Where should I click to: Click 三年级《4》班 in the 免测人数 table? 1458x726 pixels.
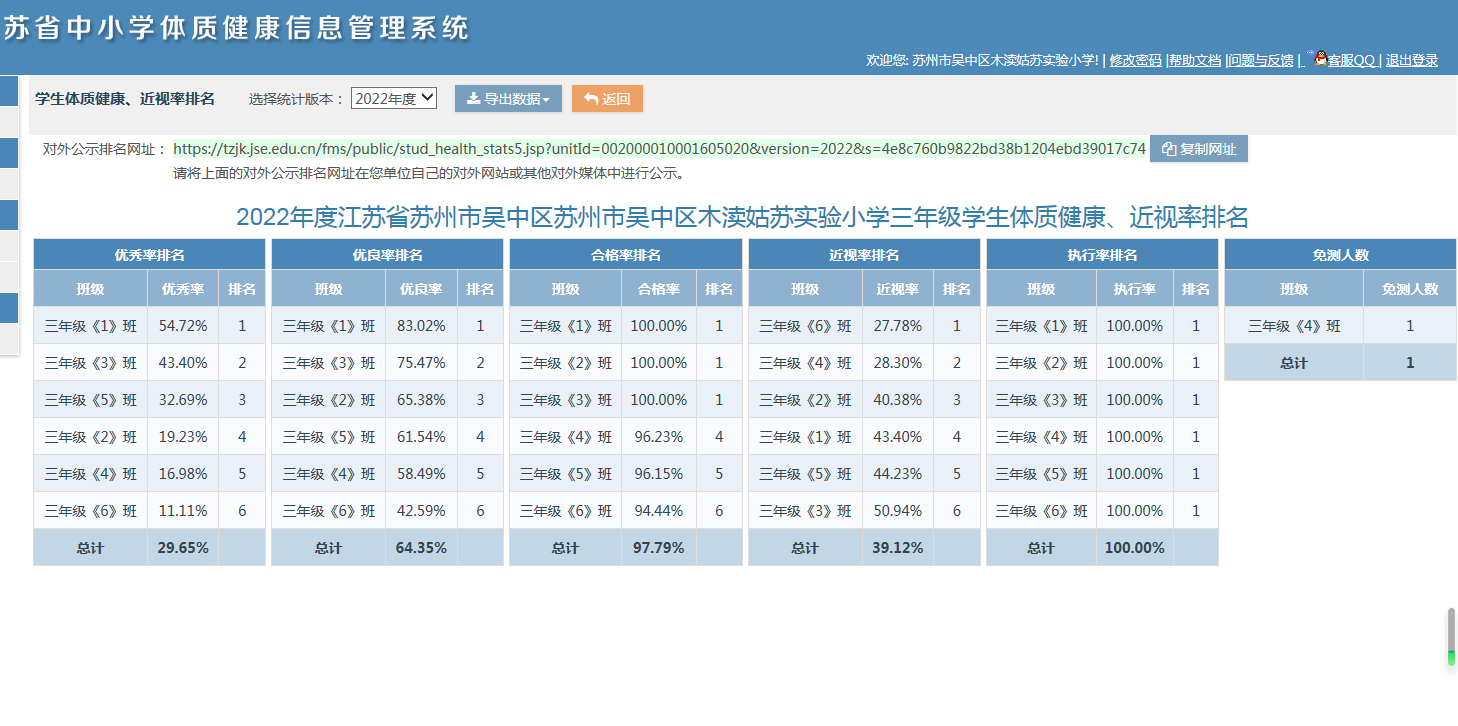click(x=1294, y=326)
